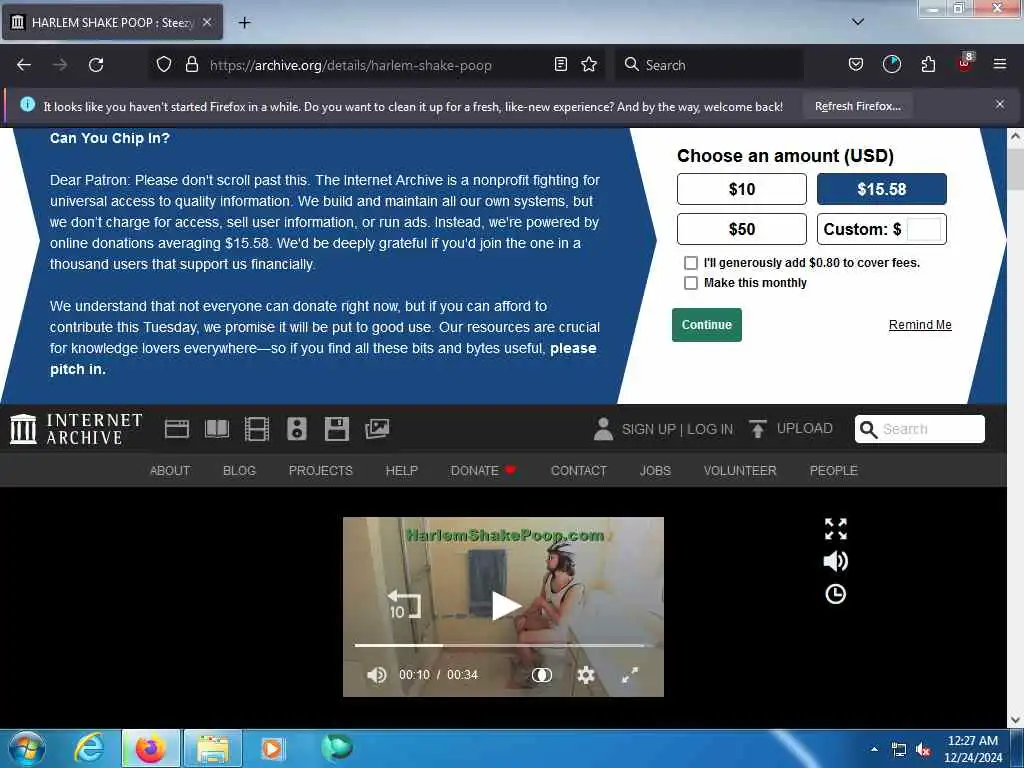Open the Internet Archive software floppy icon
This screenshot has height=768, width=1024.
click(x=336, y=429)
